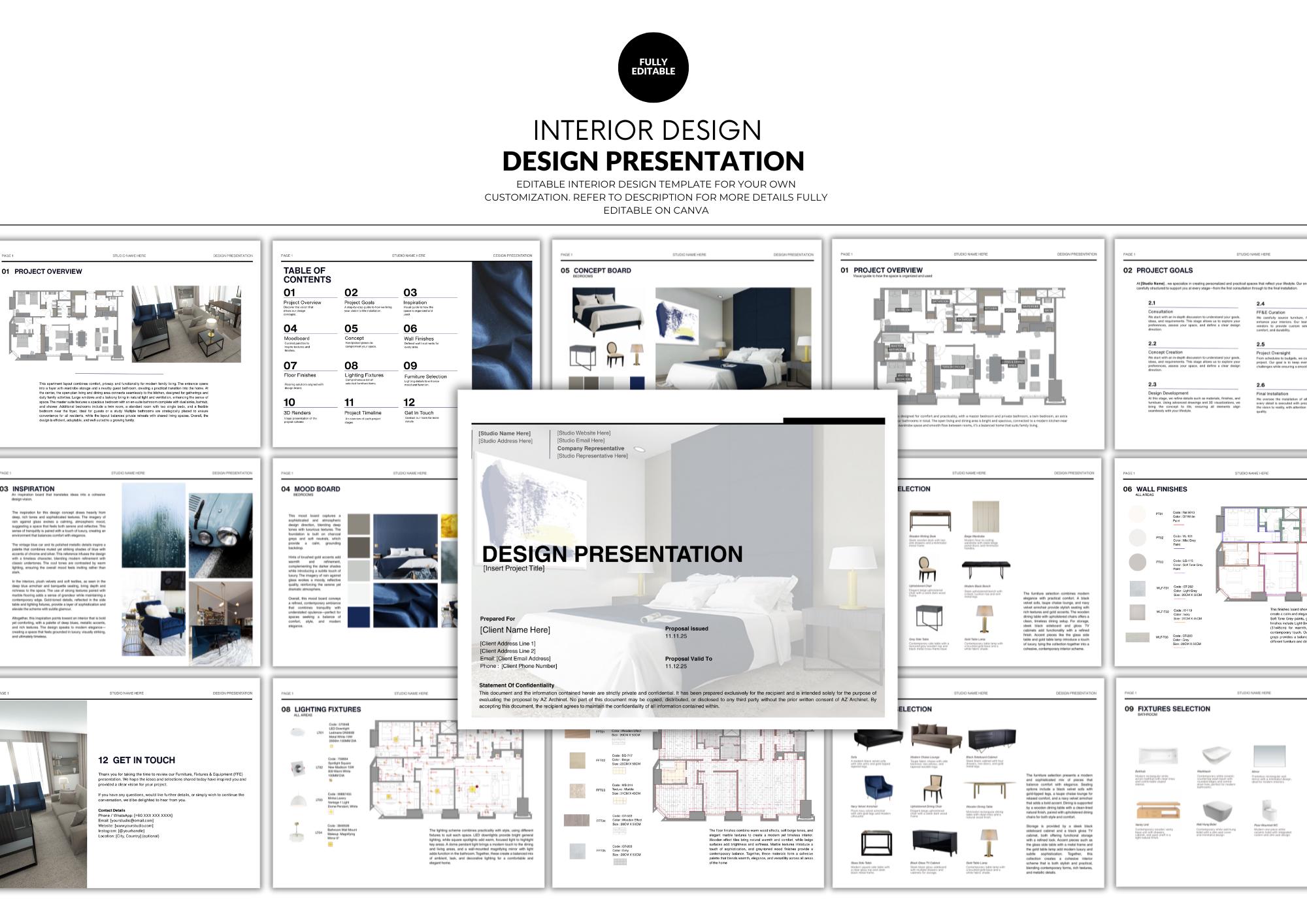Pick the navy blue swatch on the Mood Board
Image resolution: width=1307 pixels, height=924 pixels.
point(358,617)
